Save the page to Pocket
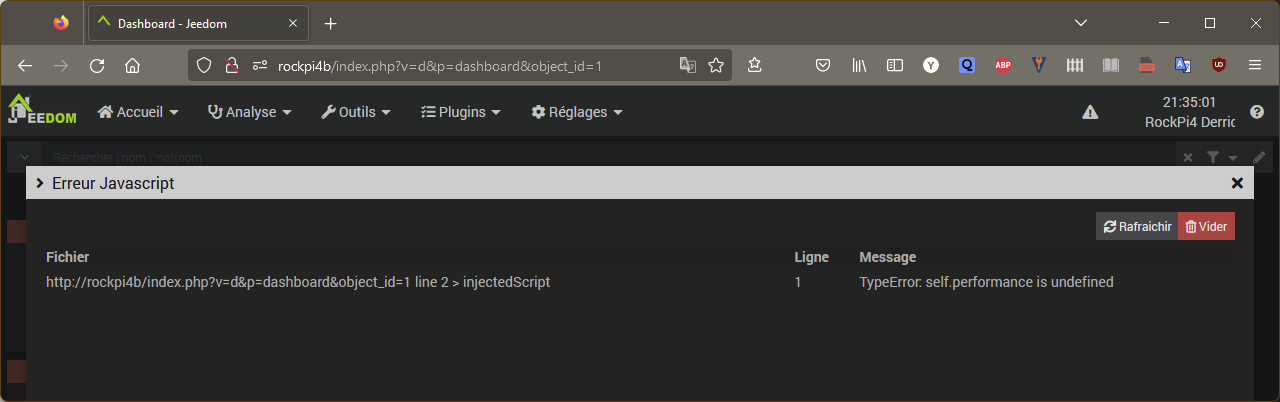 823,65
